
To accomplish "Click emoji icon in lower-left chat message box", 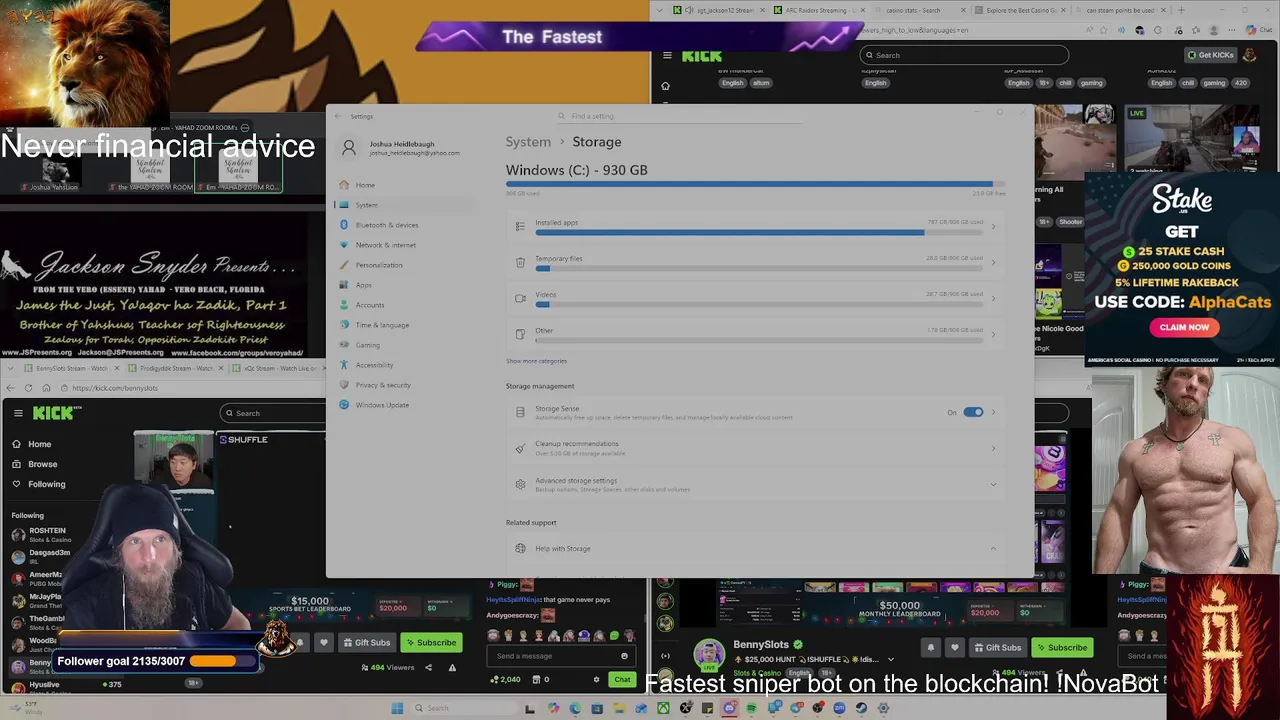I will pyautogui.click(x=624, y=656).
